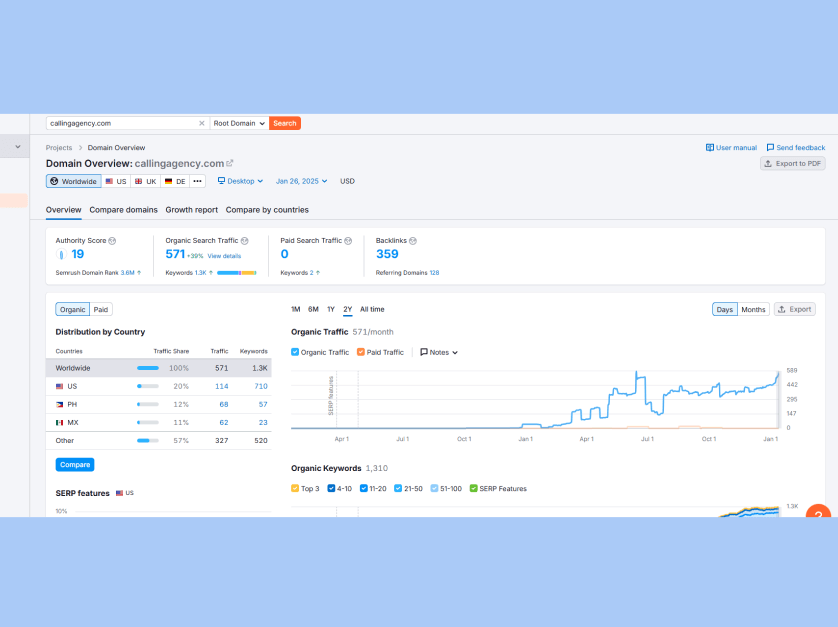Click the keywords distribution color bar
Viewport: 838px width, 627px height.
(236, 272)
